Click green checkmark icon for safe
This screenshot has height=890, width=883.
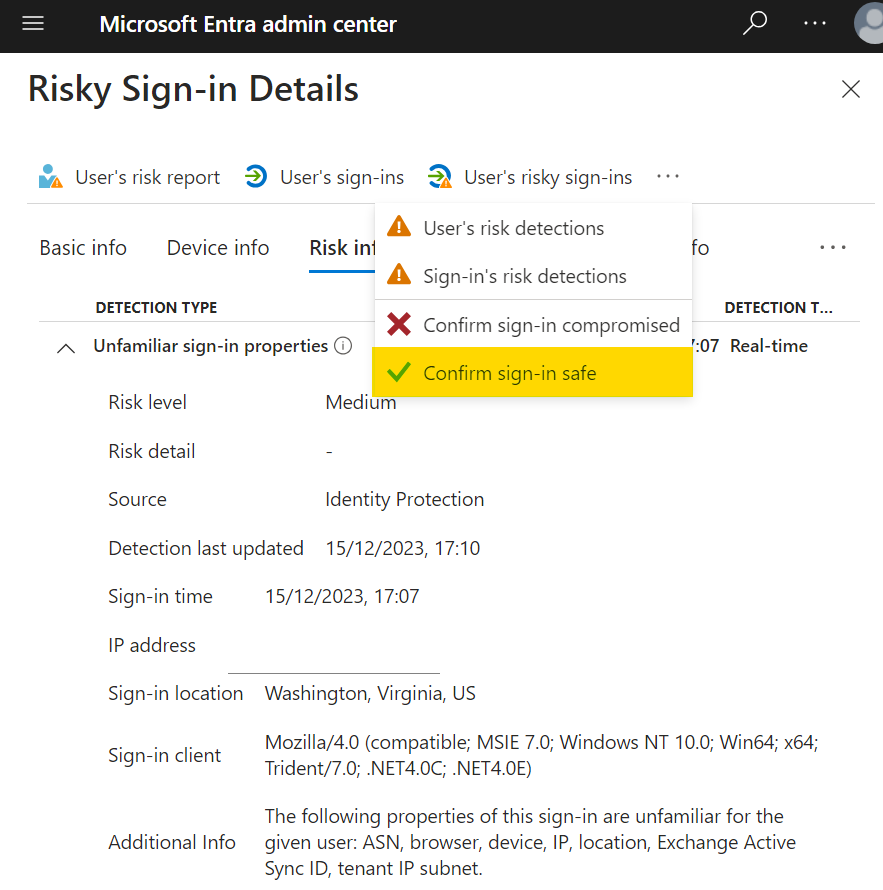398,372
